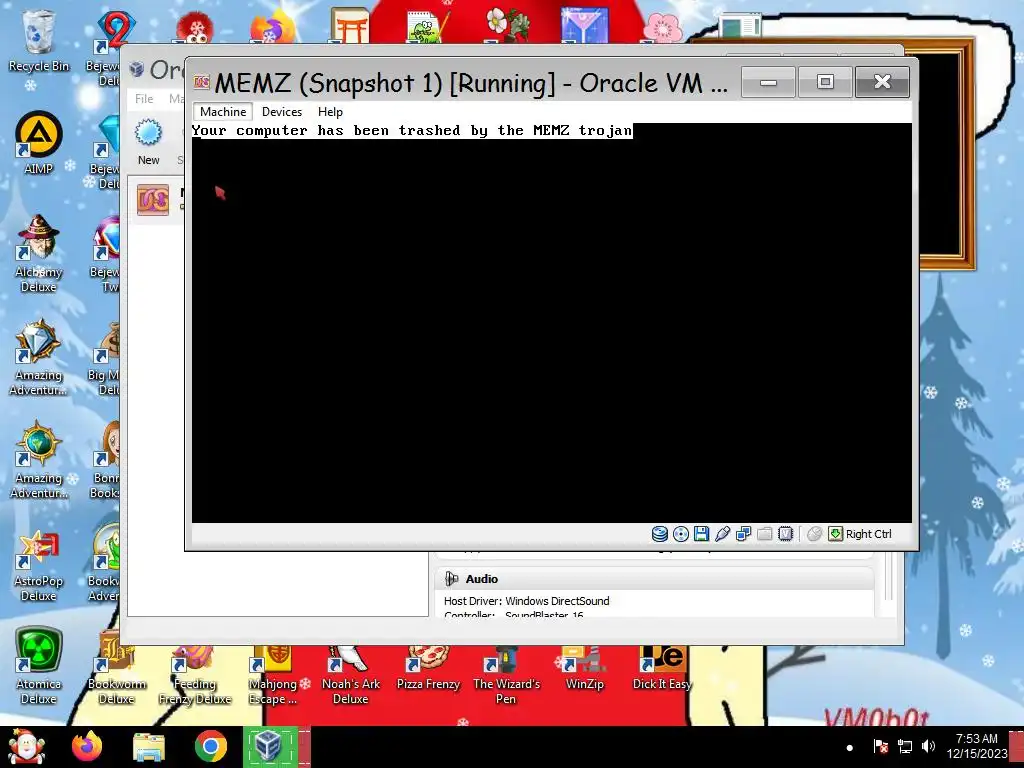Image resolution: width=1024 pixels, height=768 pixels.
Task: Click the taskbar clock showing 7:53 AM
Action: tap(976, 746)
